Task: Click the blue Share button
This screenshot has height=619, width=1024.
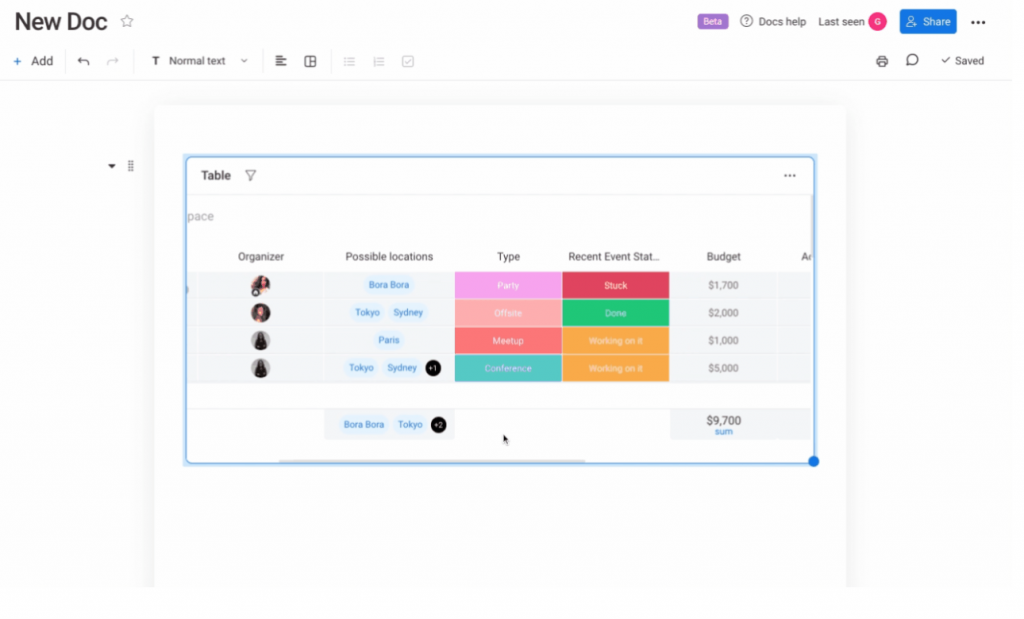Action: pos(927,21)
